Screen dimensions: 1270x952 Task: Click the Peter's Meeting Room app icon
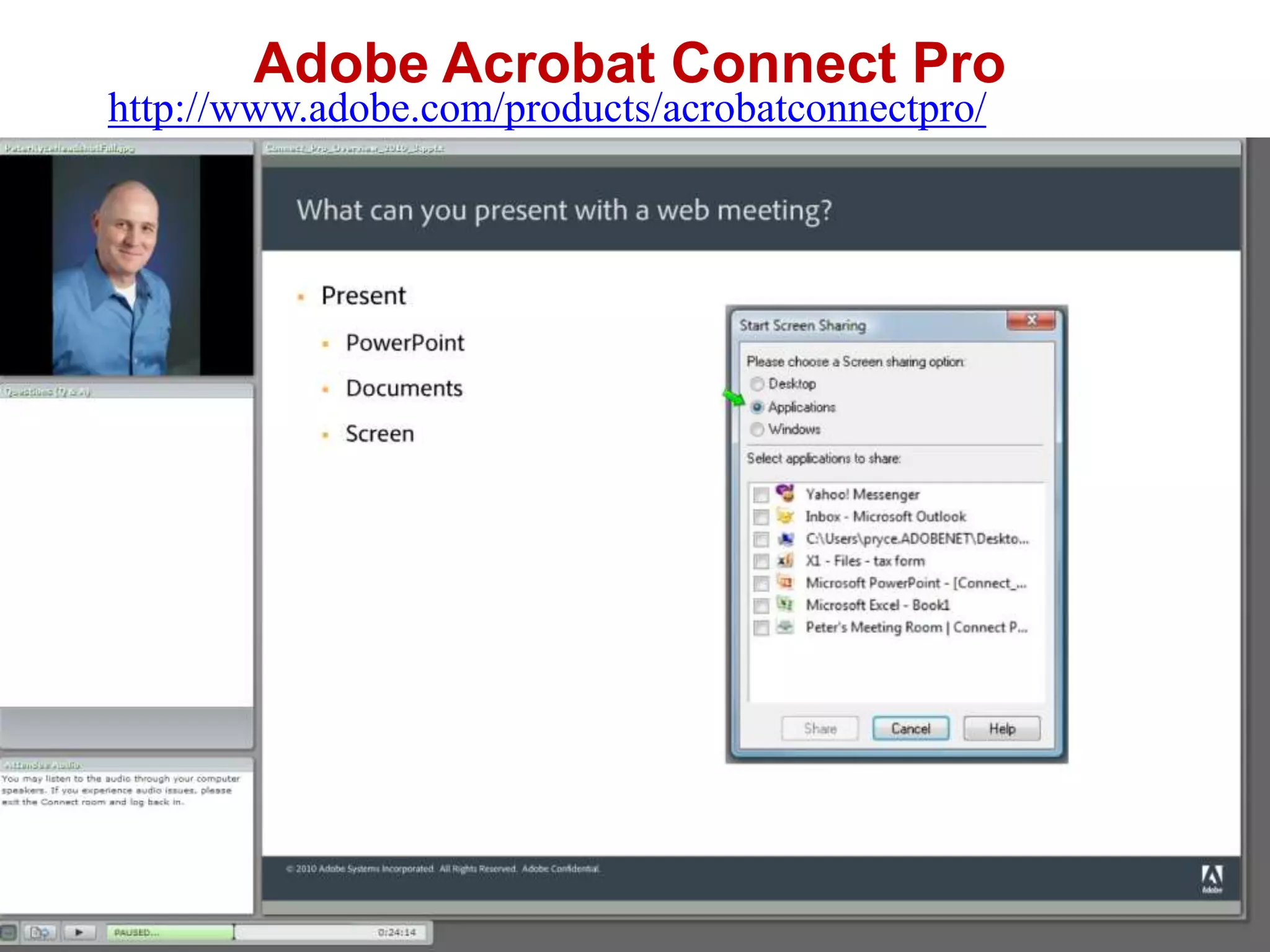pyautogui.click(x=786, y=627)
